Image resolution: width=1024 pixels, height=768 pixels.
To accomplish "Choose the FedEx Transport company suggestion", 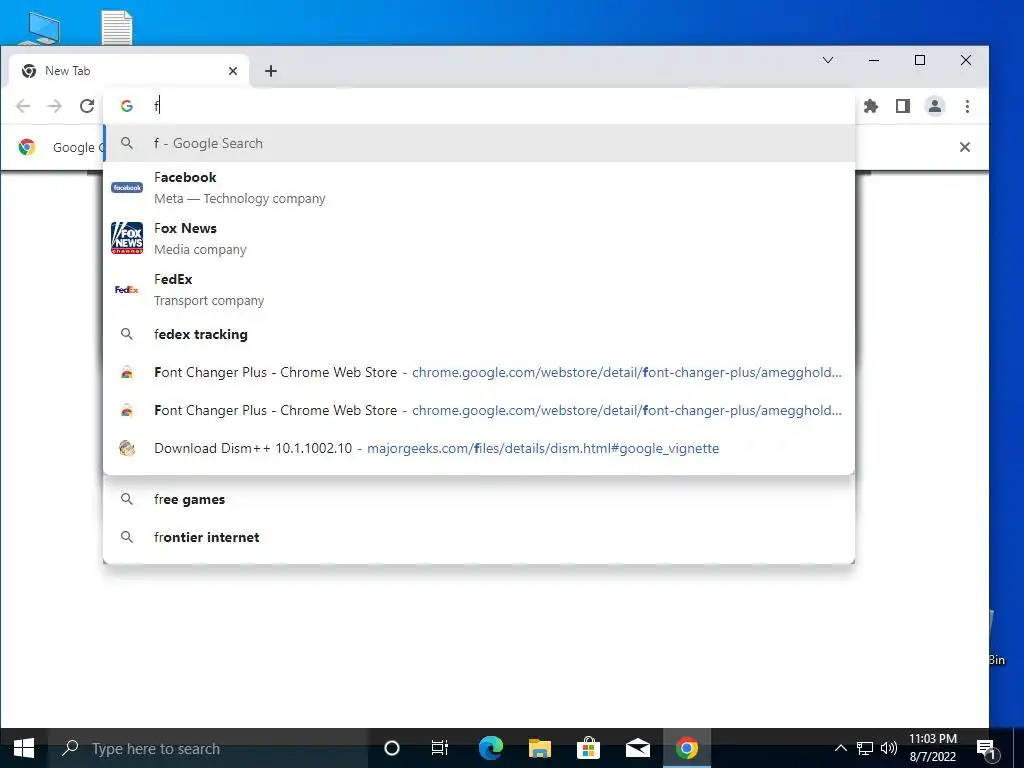I will (479, 289).
